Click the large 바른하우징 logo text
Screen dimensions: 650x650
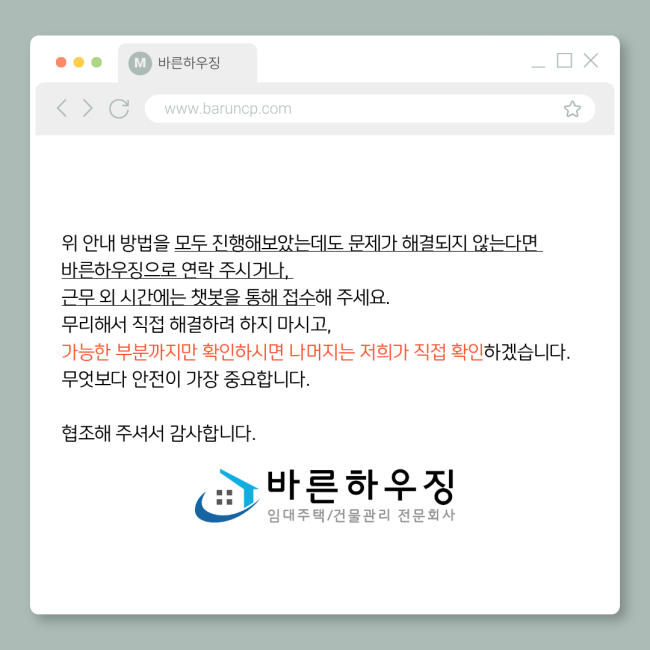361,485
